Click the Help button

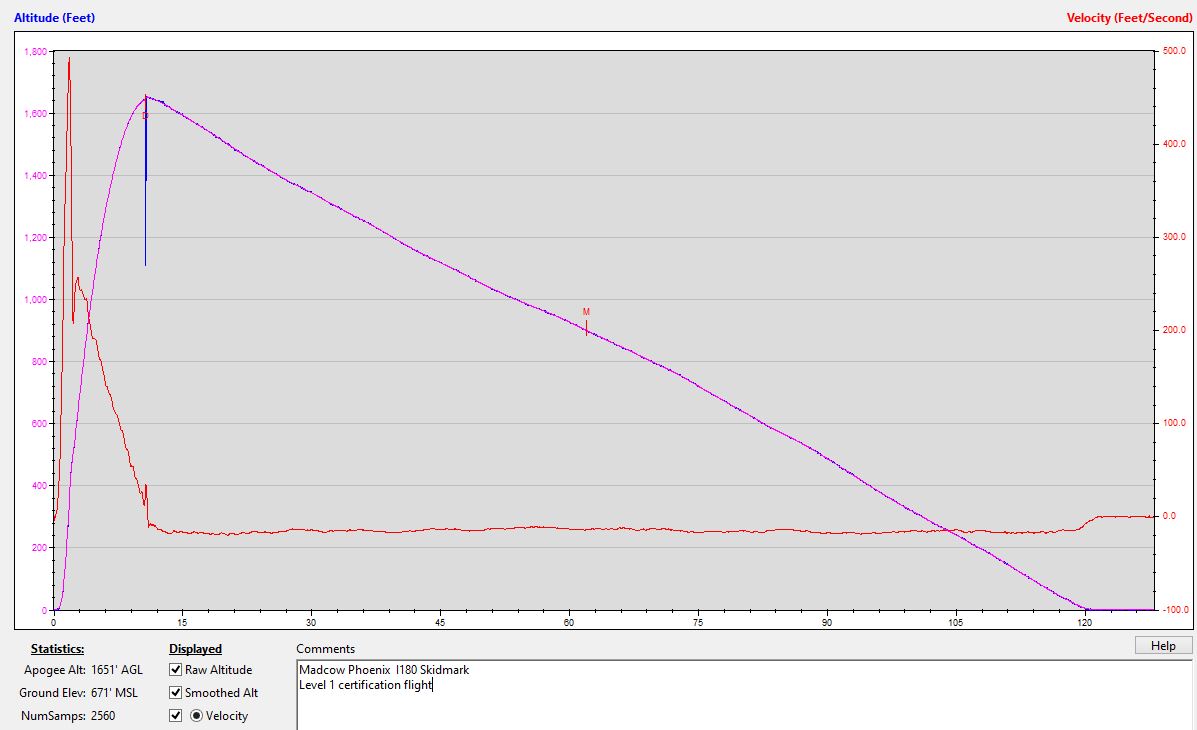[1163, 646]
